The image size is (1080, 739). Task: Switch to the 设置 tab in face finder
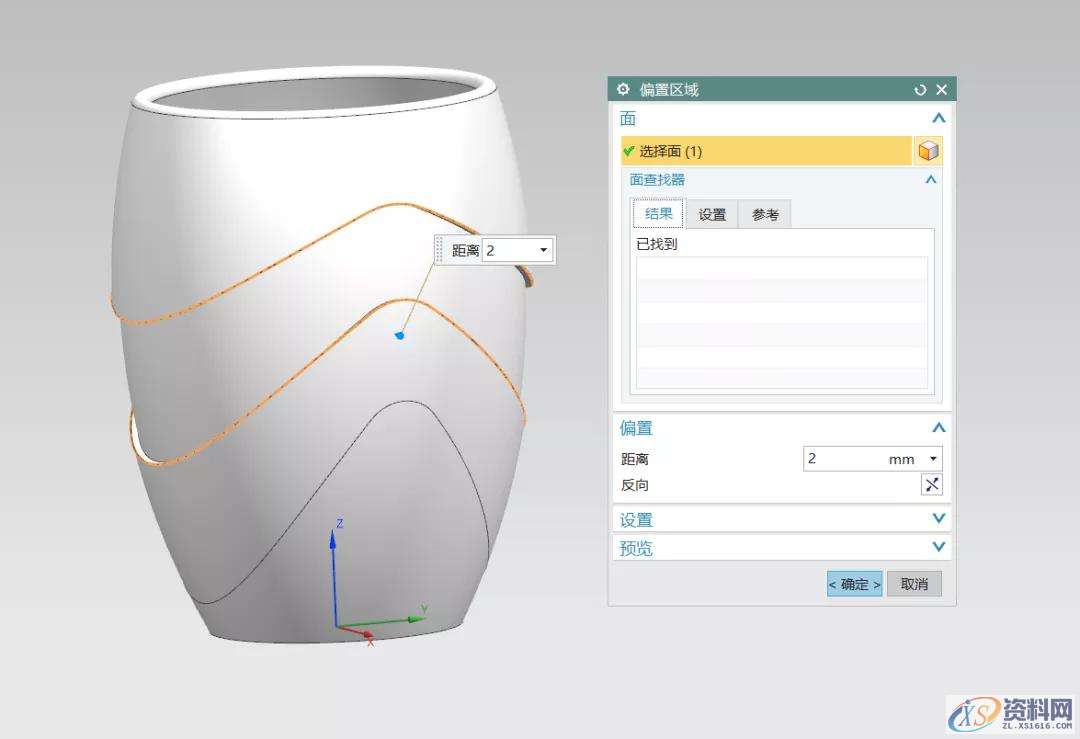[x=712, y=214]
